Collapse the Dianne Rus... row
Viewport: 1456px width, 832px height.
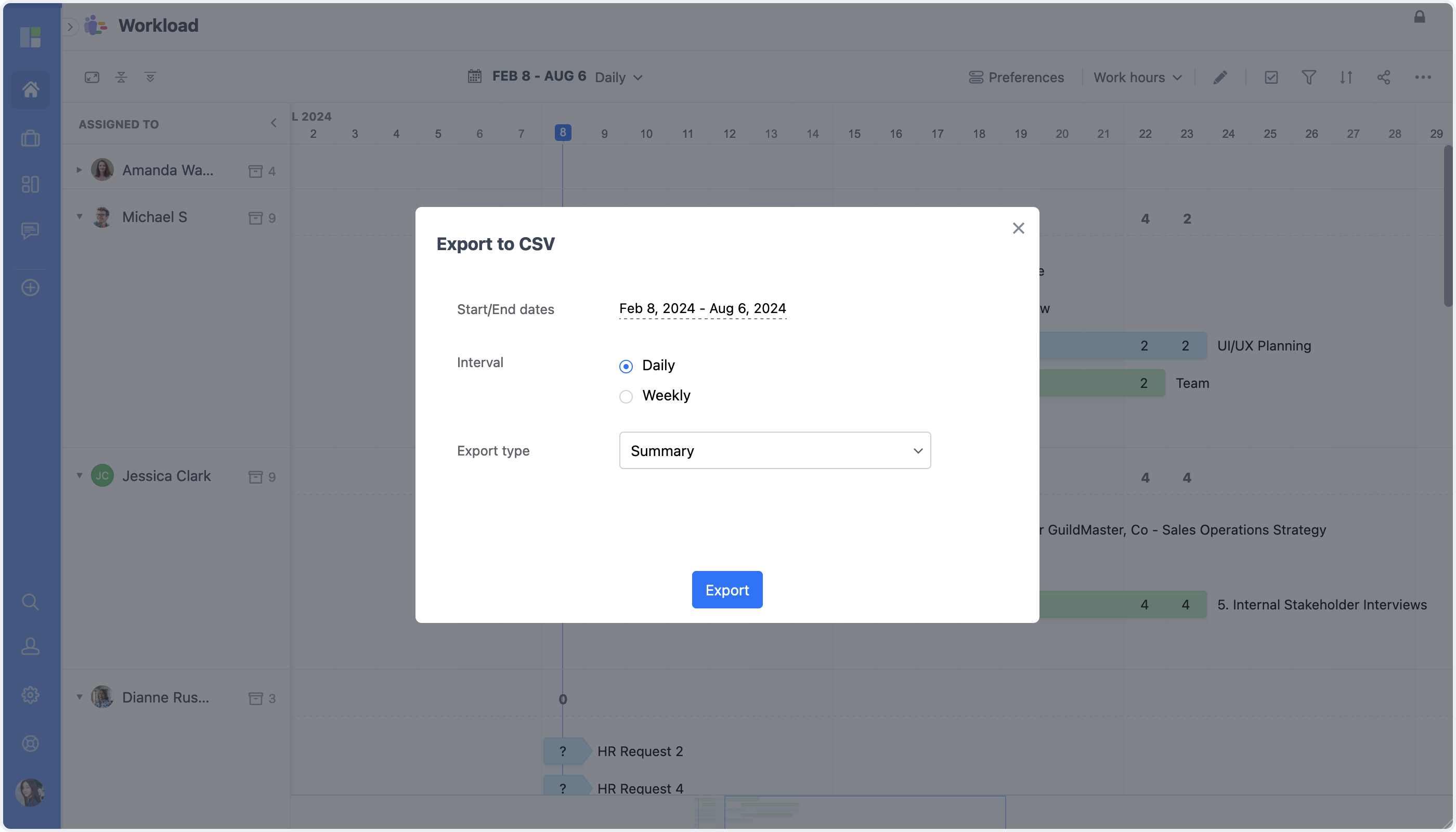point(80,697)
